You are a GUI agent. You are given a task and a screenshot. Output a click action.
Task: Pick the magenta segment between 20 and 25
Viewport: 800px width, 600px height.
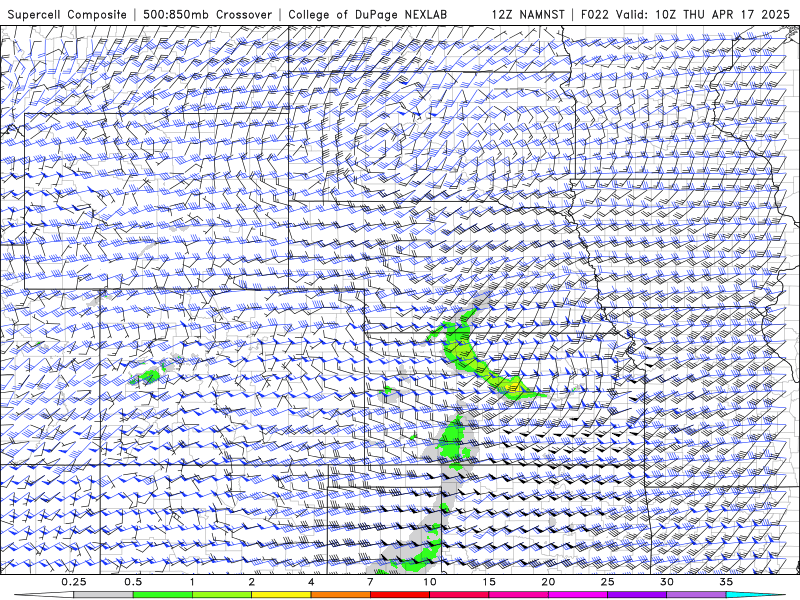coord(578,595)
